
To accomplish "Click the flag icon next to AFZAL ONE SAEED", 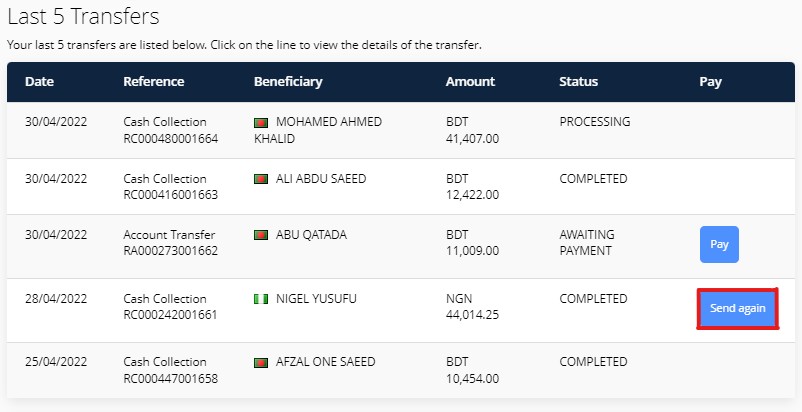I will [261, 363].
